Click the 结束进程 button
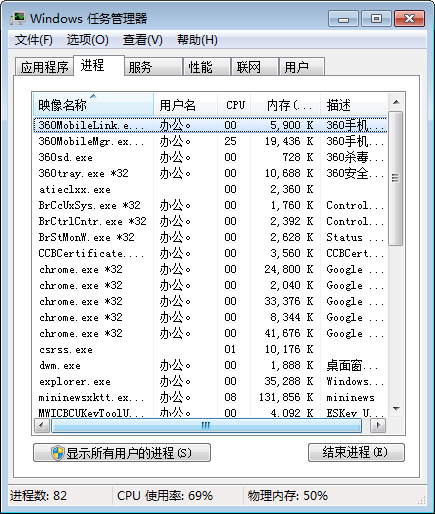Viewport: 435px width, 514px height. tap(356, 453)
